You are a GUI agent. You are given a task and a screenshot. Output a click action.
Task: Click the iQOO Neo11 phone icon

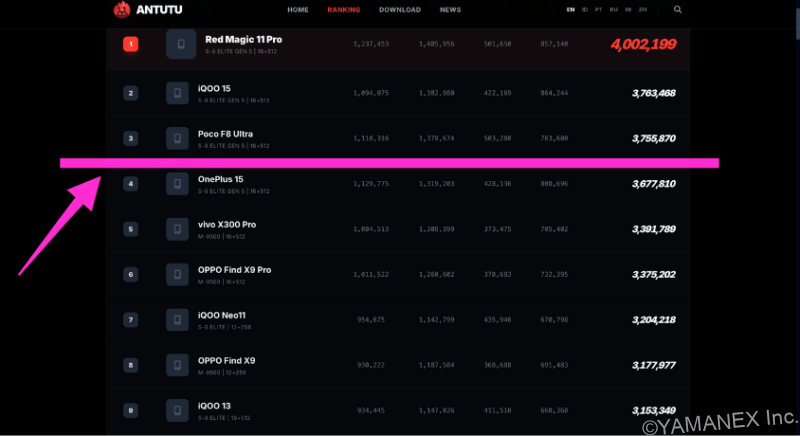178,320
